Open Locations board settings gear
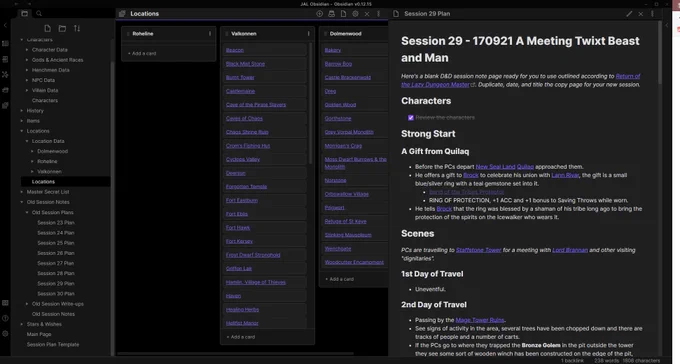This screenshot has width=680, height=364. click(x=355, y=14)
